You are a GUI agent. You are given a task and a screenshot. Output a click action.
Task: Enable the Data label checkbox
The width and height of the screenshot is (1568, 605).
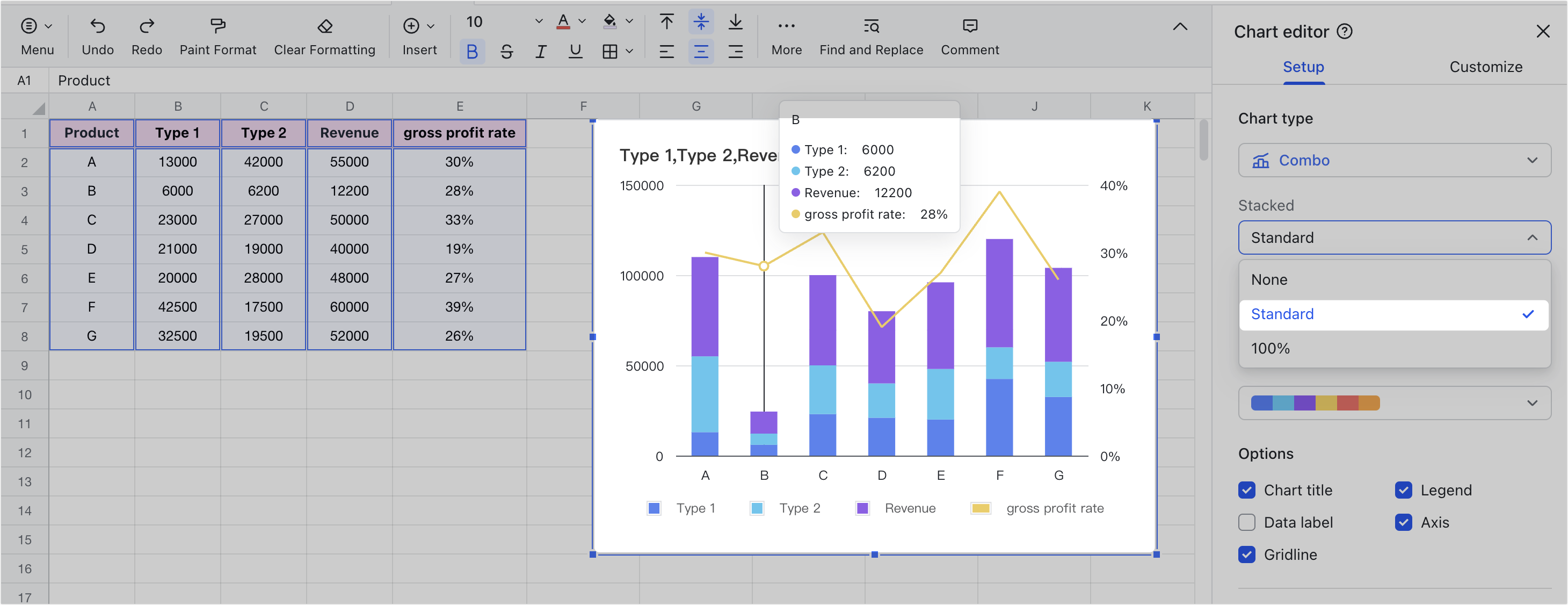tap(1246, 522)
